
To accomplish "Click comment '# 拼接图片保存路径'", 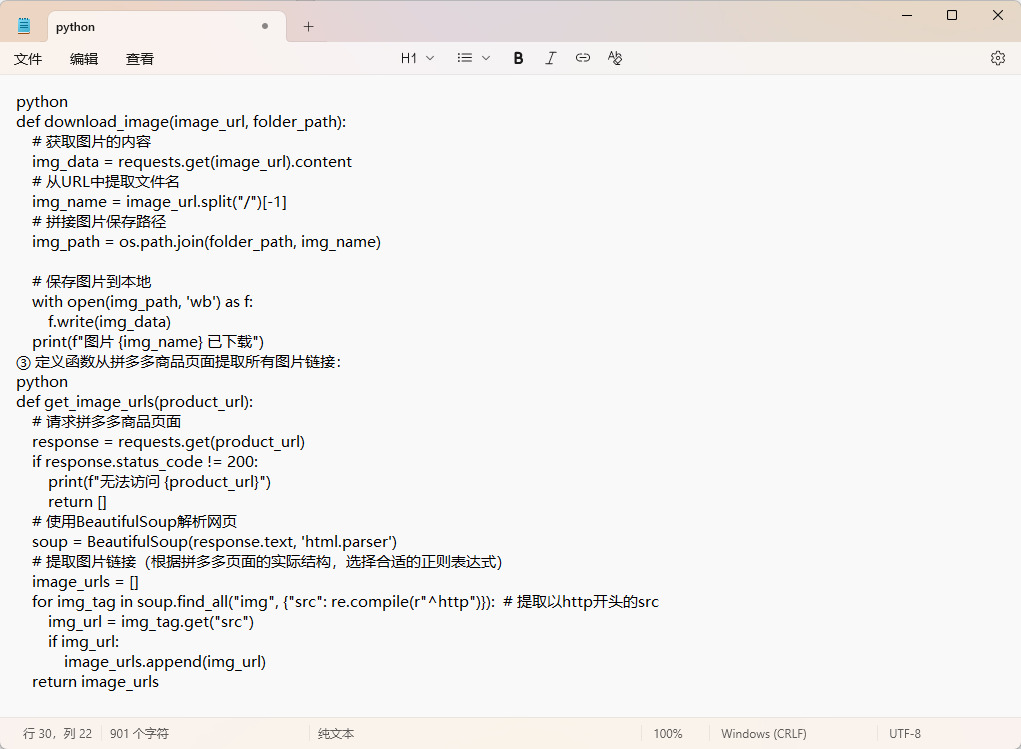I will coord(99,222).
